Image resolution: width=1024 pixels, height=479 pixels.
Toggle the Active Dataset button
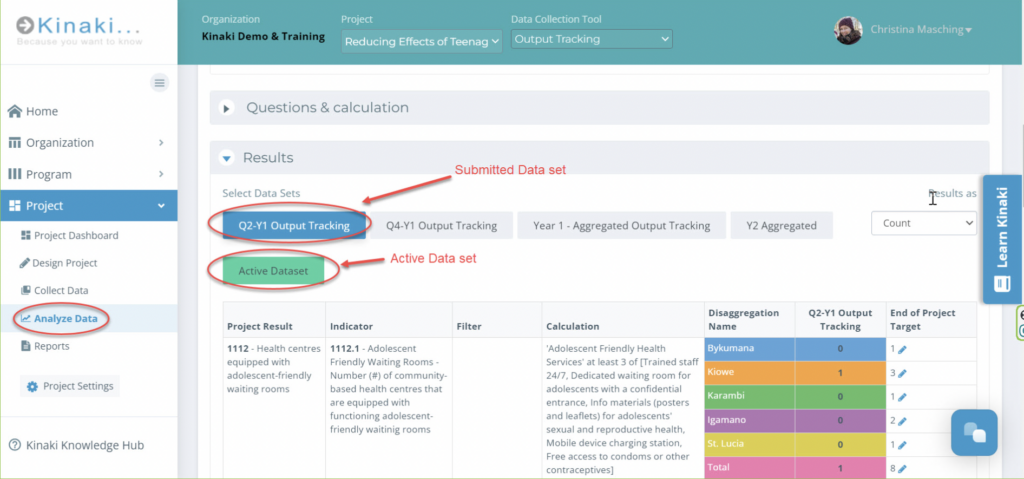[x=273, y=271]
